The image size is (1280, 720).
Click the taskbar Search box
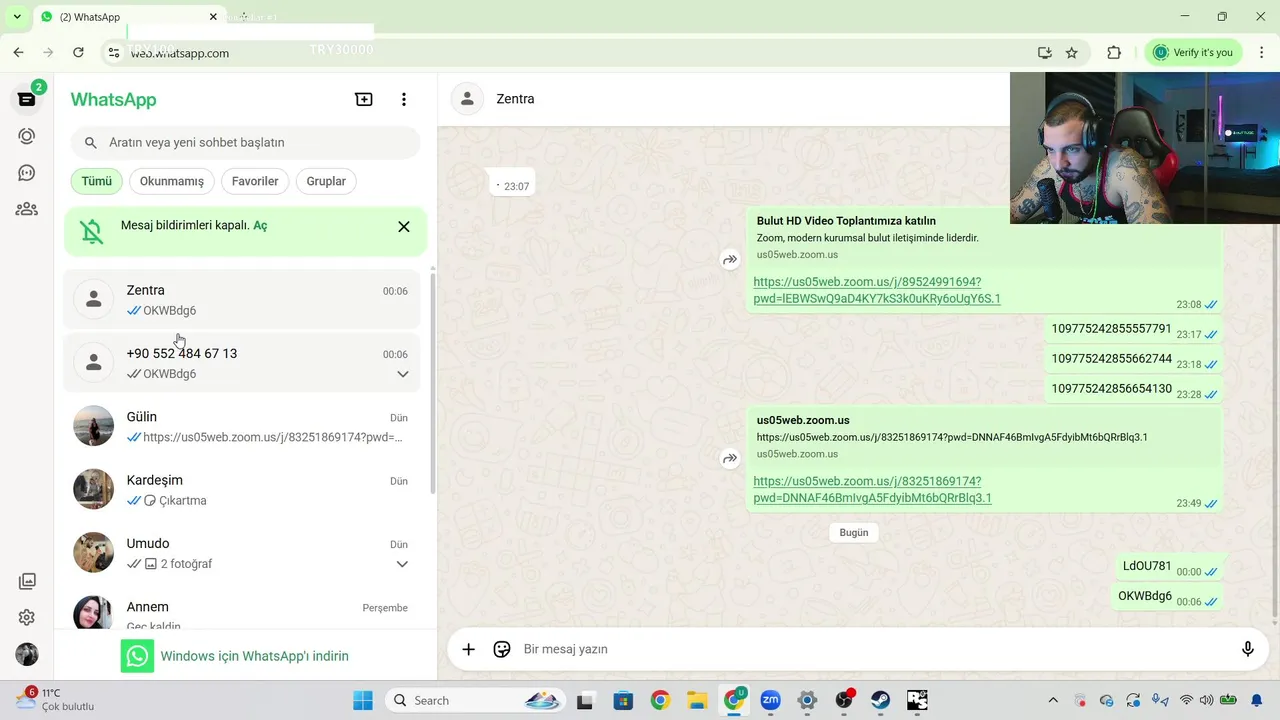(x=475, y=700)
